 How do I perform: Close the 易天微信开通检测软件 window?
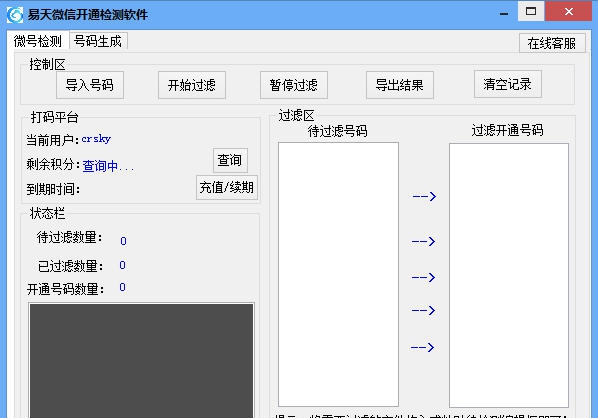[x=569, y=11]
